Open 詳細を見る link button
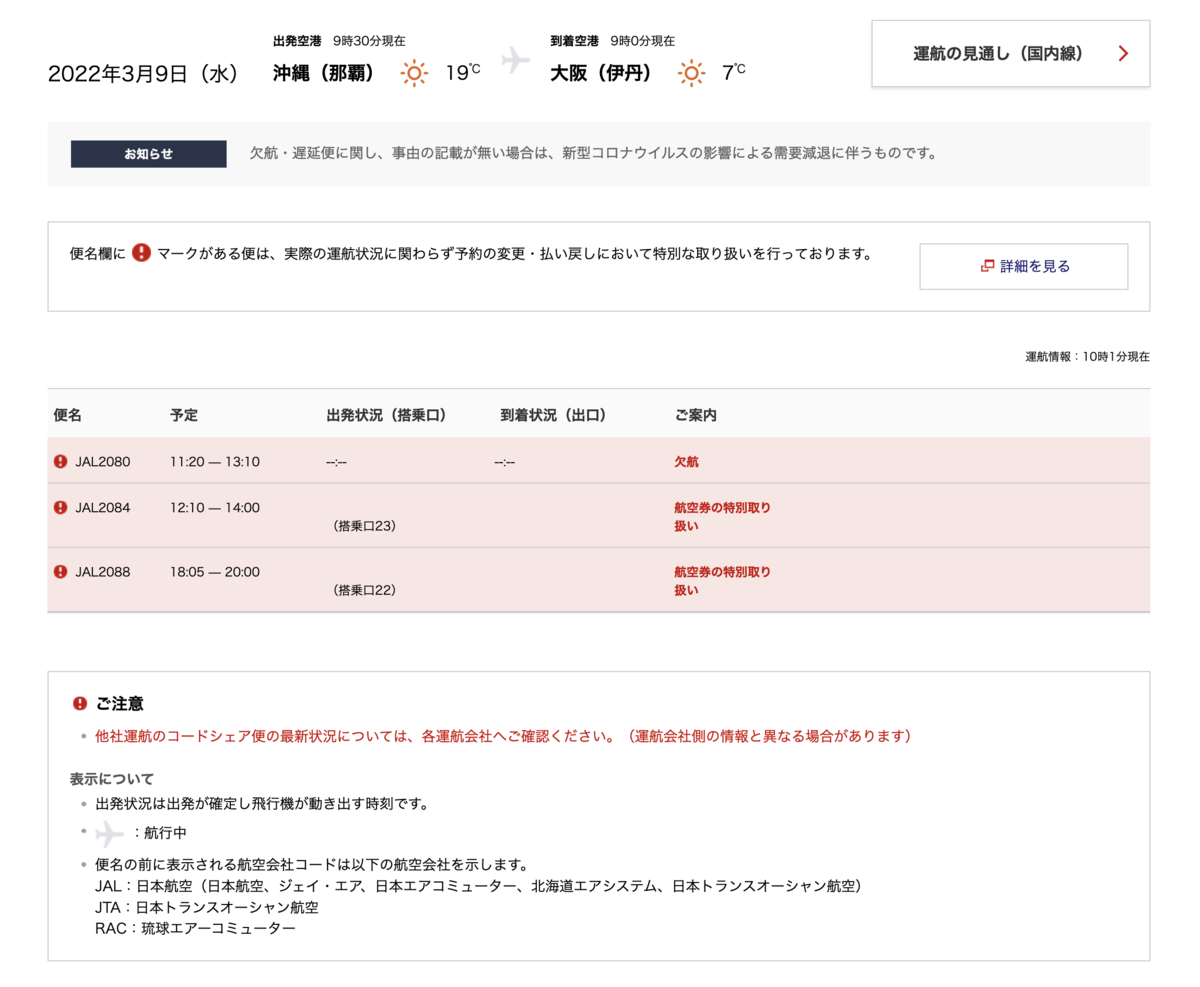The image size is (1200, 987). point(1023,266)
